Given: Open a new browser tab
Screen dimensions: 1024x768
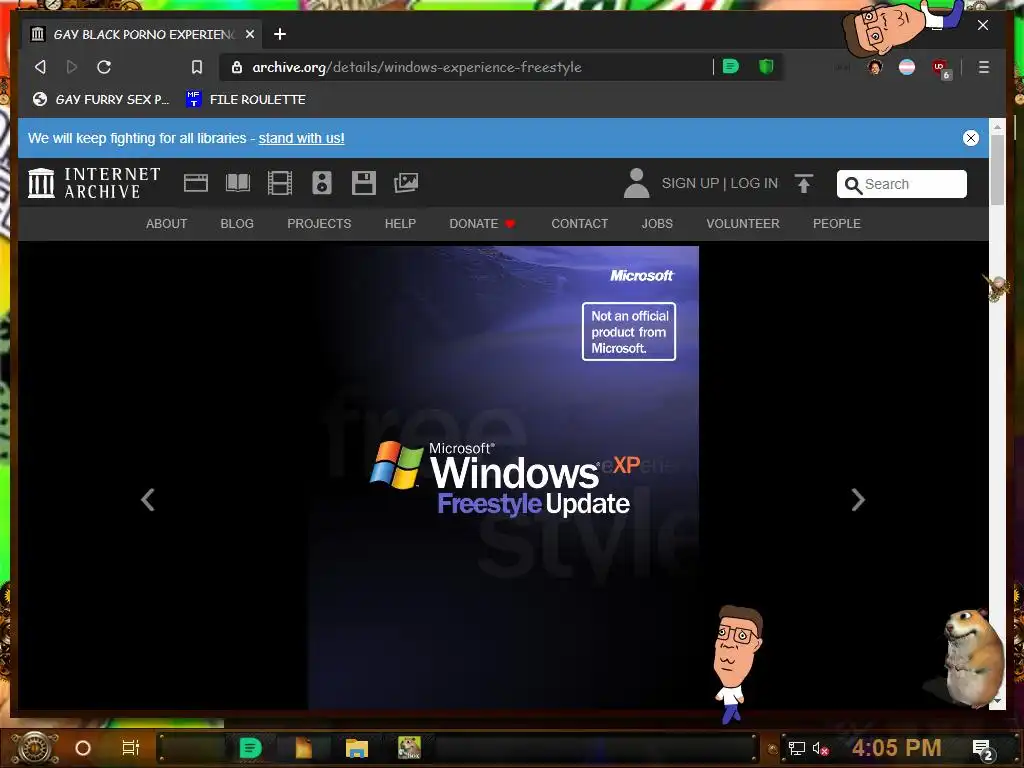Looking at the screenshot, I should point(280,34).
